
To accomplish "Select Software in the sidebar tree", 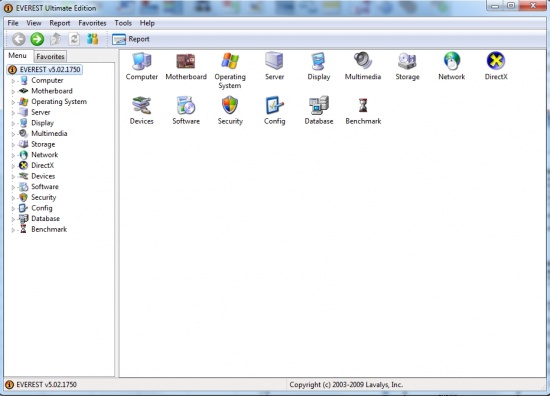I will (45, 187).
